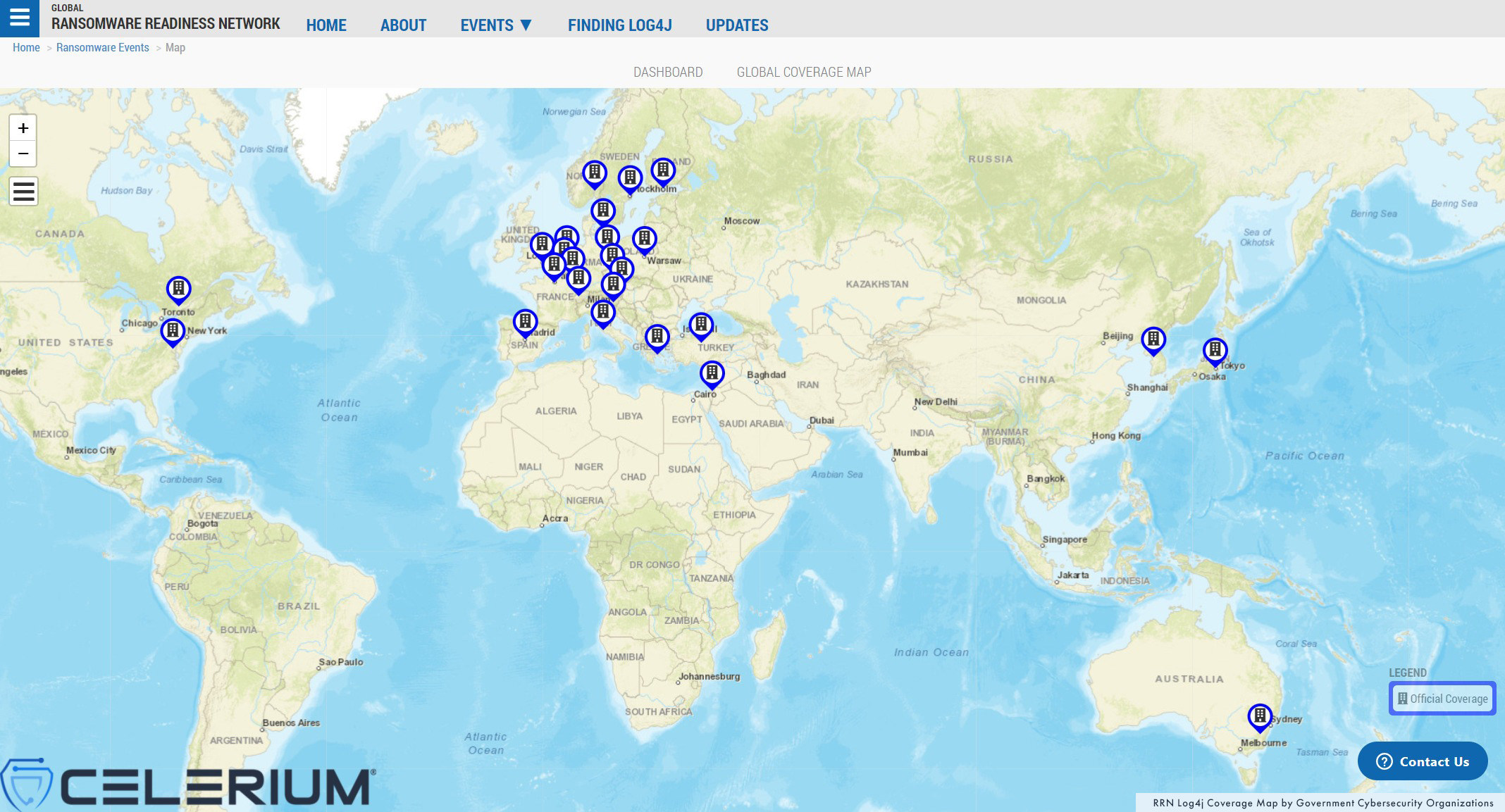Toggle Official Coverage legend item
1505x812 pixels.
pyautogui.click(x=1442, y=699)
